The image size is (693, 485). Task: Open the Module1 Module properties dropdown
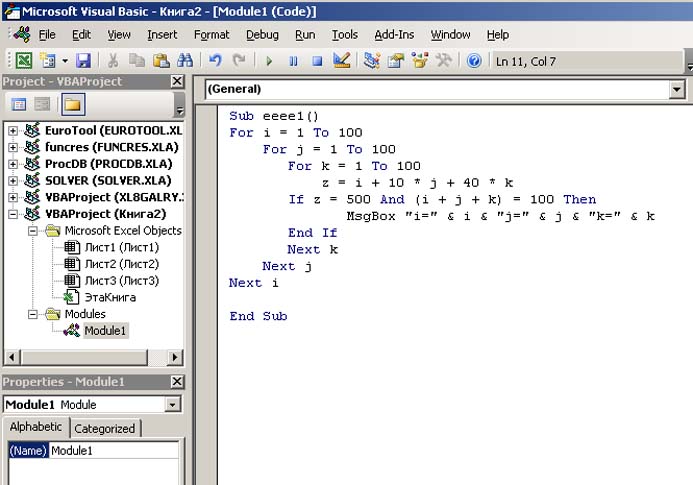(173, 405)
